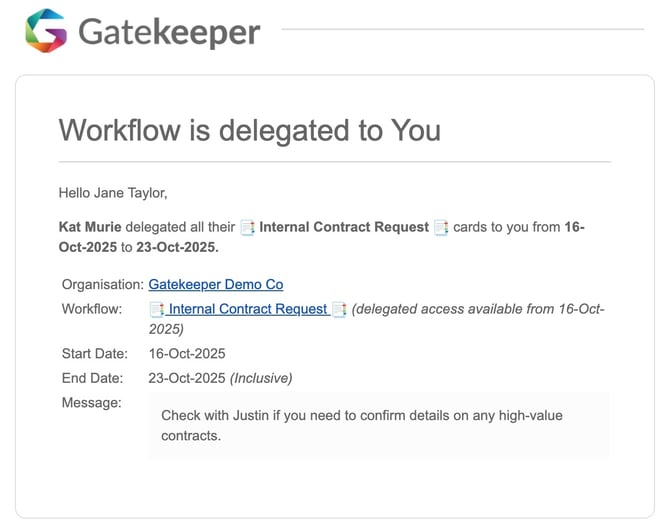Screen dimensions: 670x525
Task: Click the Organisation field label
Action: click(x=102, y=285)
